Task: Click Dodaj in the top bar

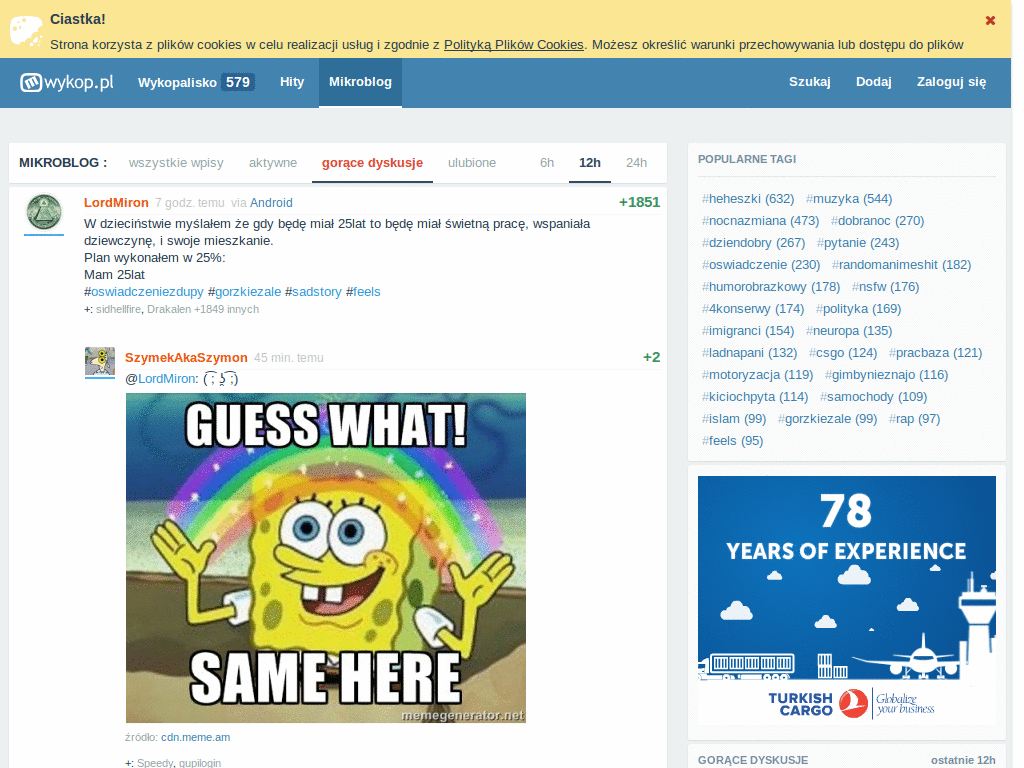Action: point(874,82)
